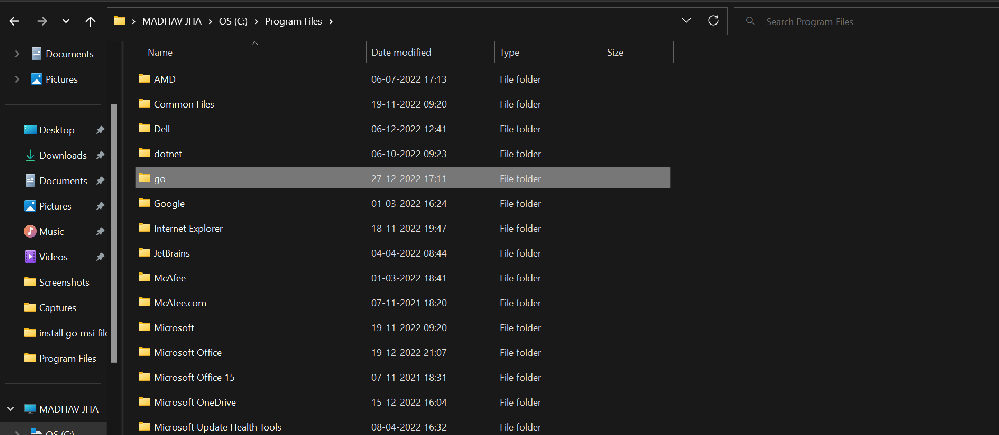
Task: Click the Downloads arrow icon in sidebar
Action: (x=30, y=155)
